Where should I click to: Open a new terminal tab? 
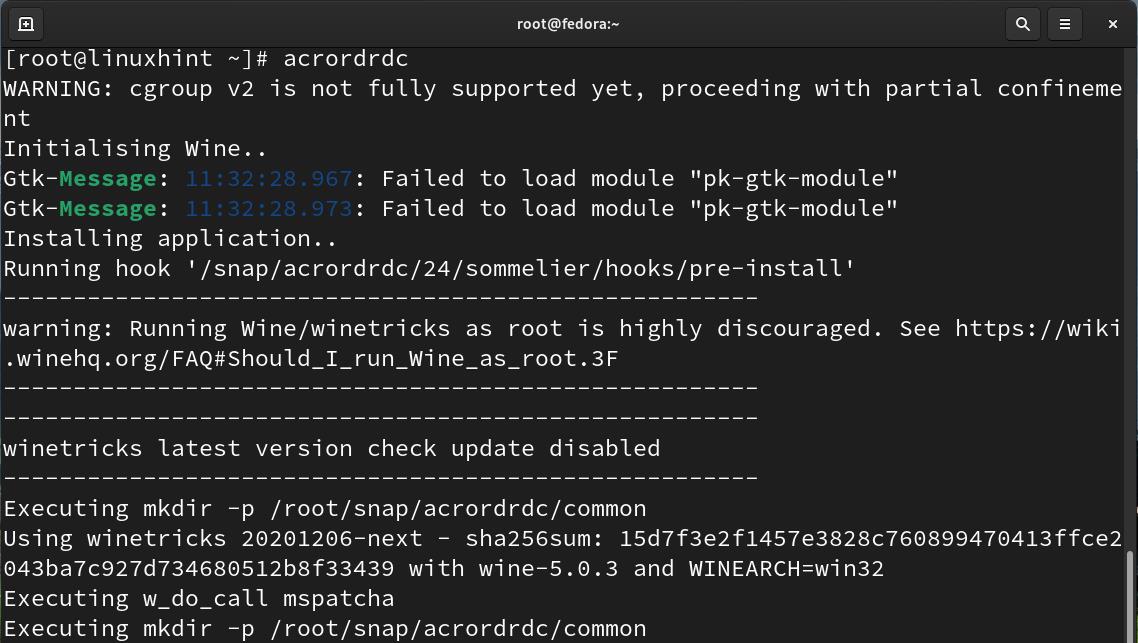point(26,24)
